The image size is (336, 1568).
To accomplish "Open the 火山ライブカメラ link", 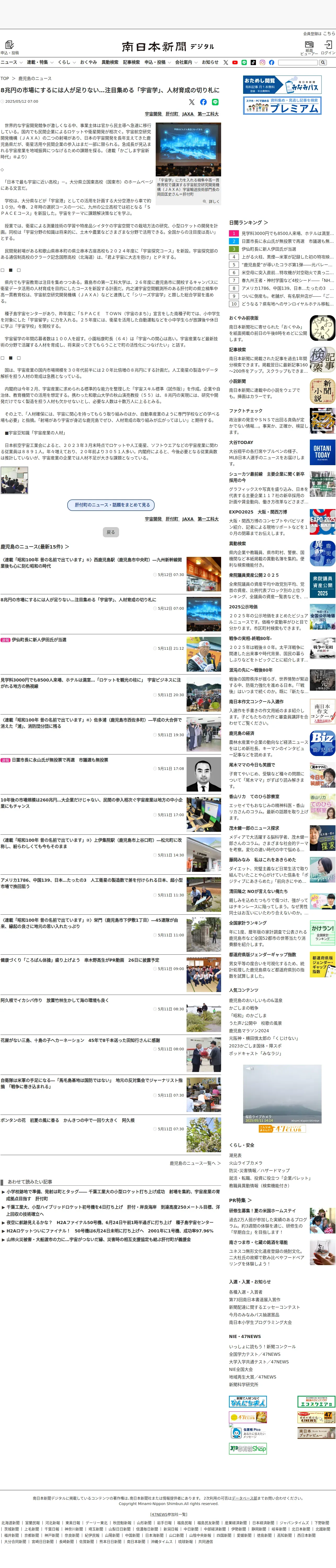I will 246,1163.
